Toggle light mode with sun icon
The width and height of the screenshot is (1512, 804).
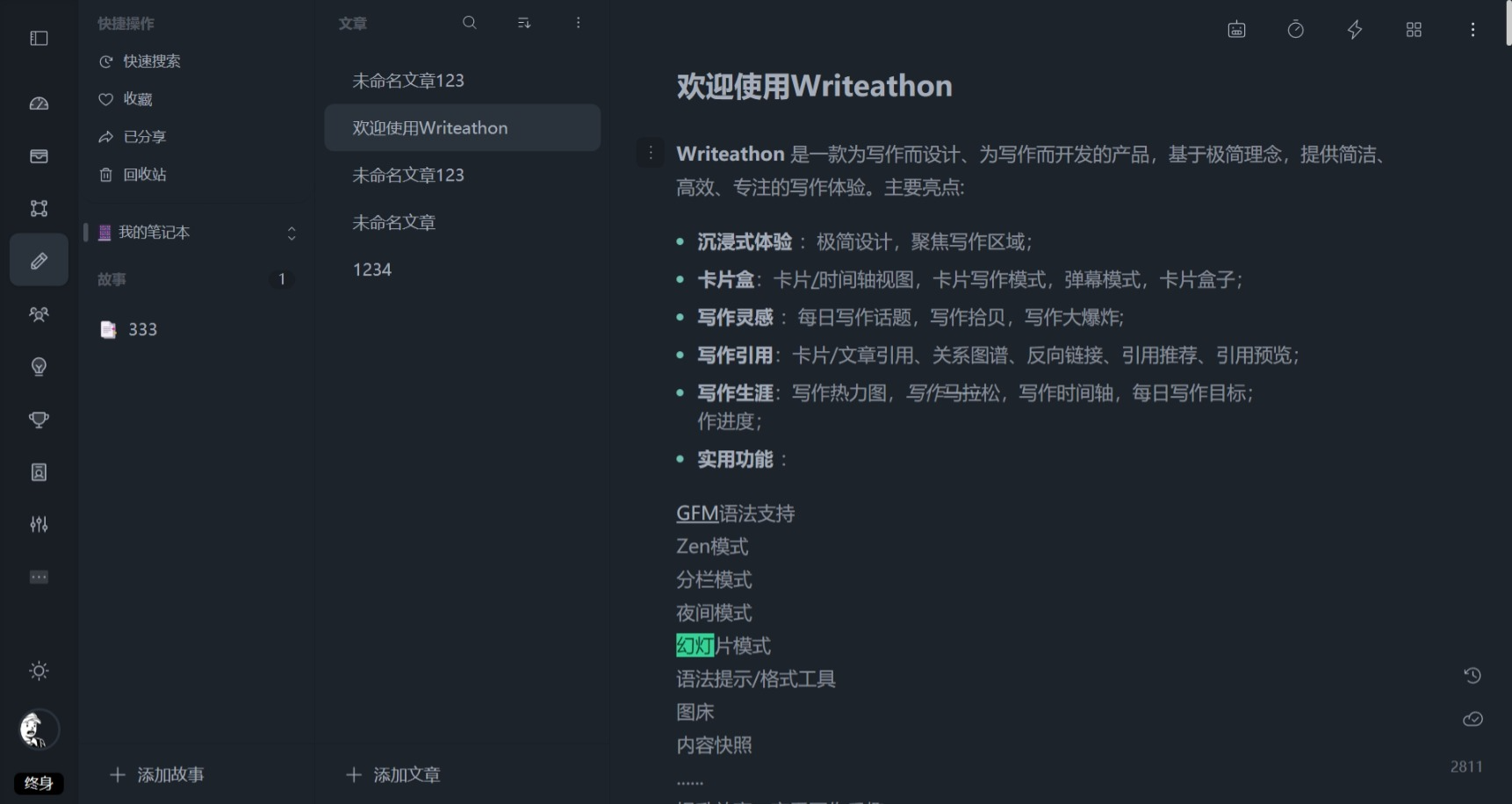pyautogui.click(x=39, y=671)
